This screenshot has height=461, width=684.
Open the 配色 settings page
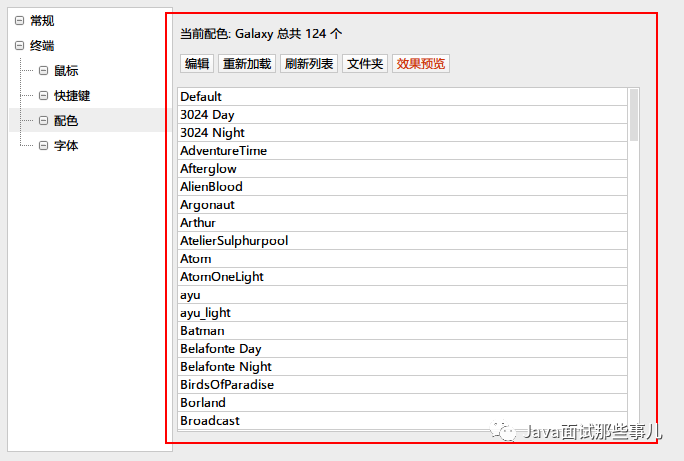pyautogui.click(x=66, y=120)
